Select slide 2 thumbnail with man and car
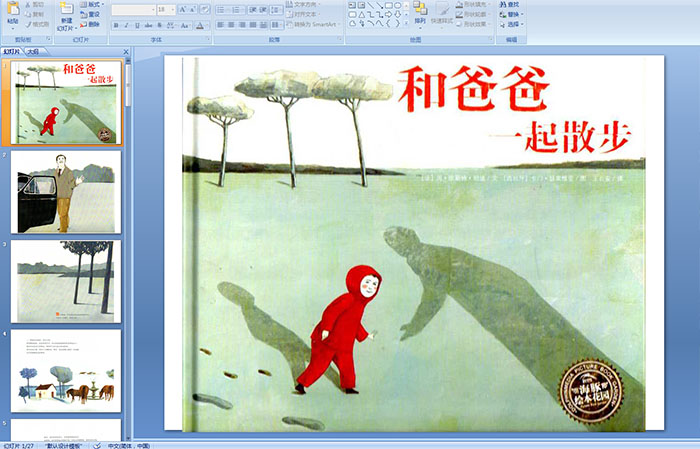This screenshot has width=700, height=449. click(x=66, y=192)
